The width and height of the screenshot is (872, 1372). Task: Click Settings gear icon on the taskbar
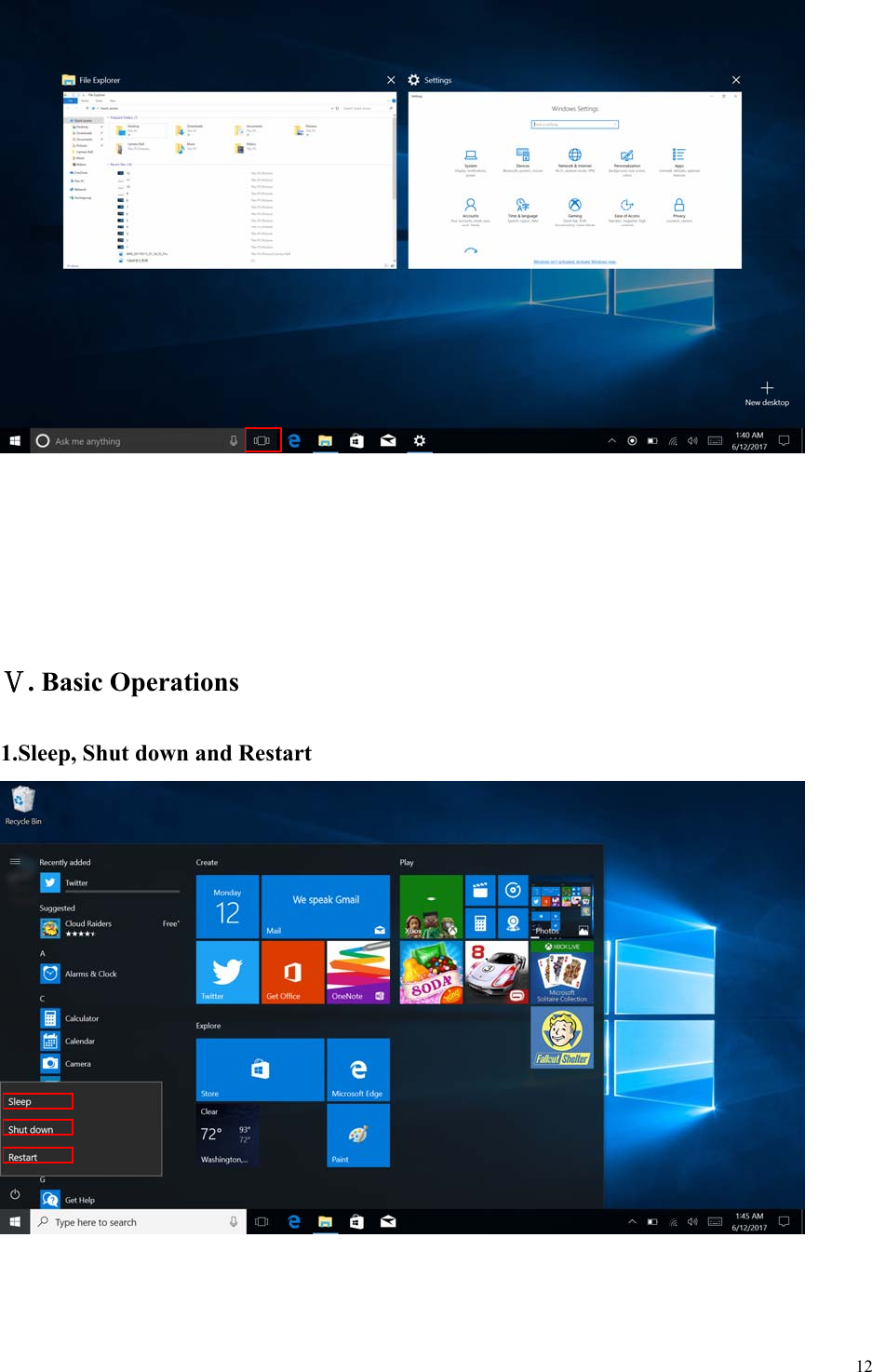point(420,440)
